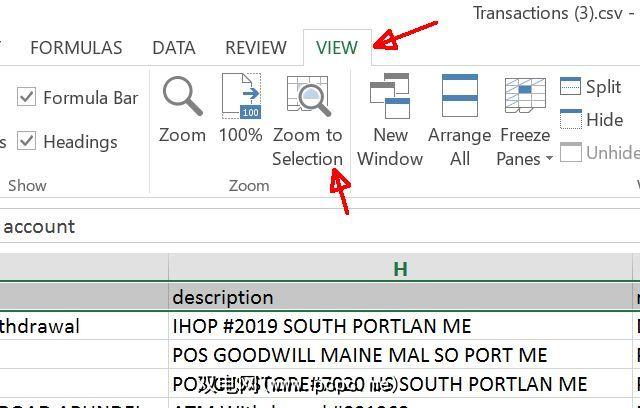Select the description header cell
This screenshot has height=408, width=640.
(400, 297)
